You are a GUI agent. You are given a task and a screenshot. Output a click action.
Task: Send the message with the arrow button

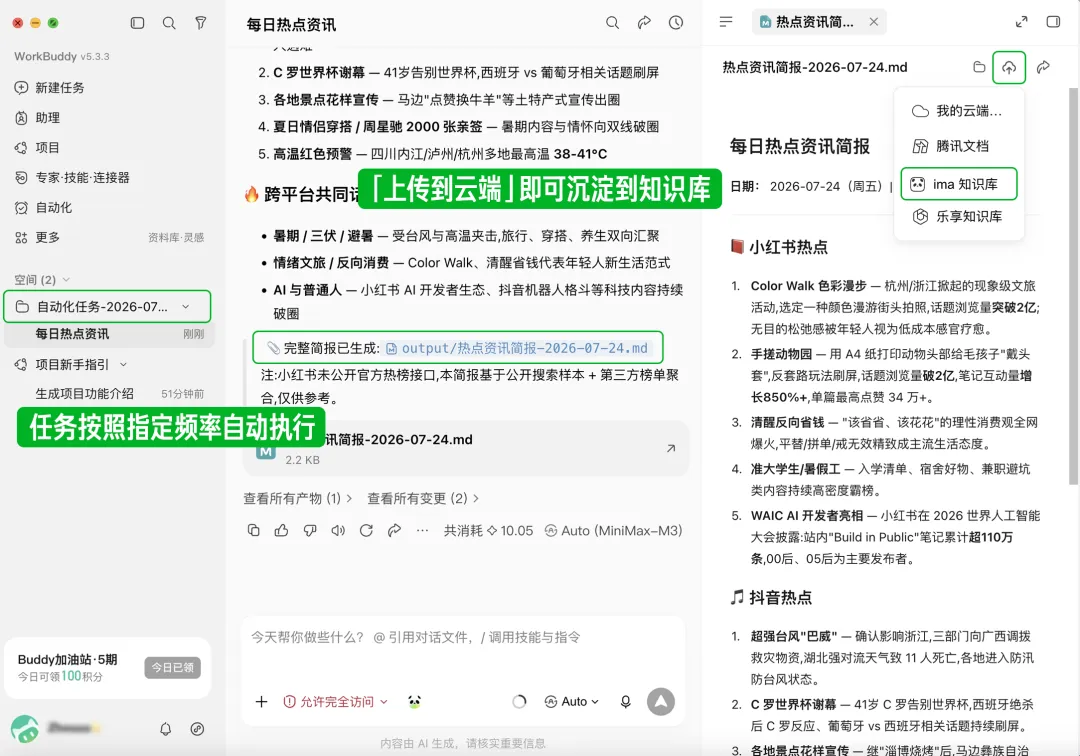coord(661,702)
